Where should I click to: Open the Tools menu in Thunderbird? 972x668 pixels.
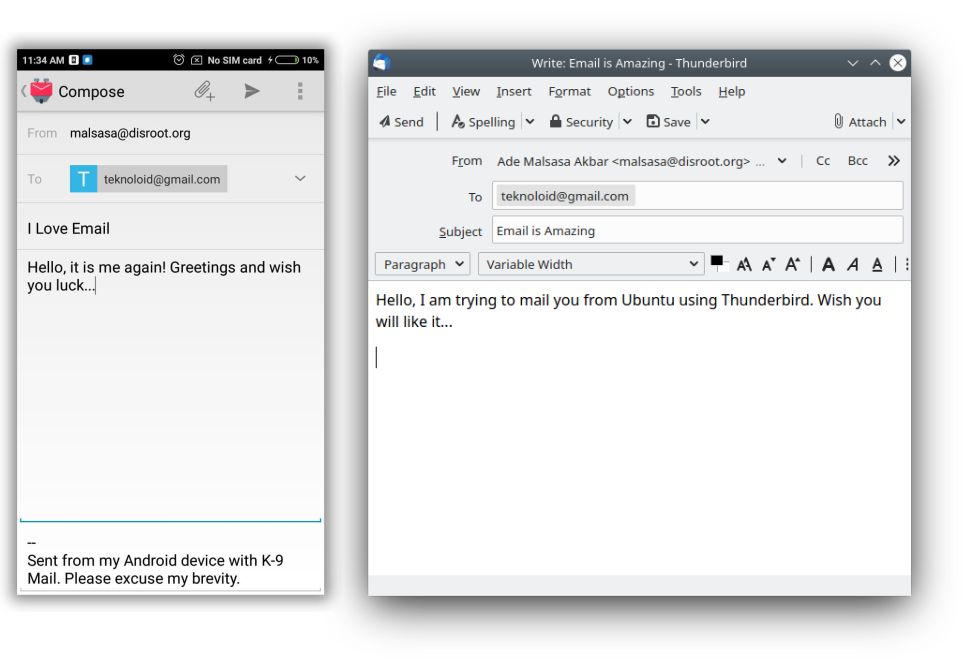click(686, 92)
